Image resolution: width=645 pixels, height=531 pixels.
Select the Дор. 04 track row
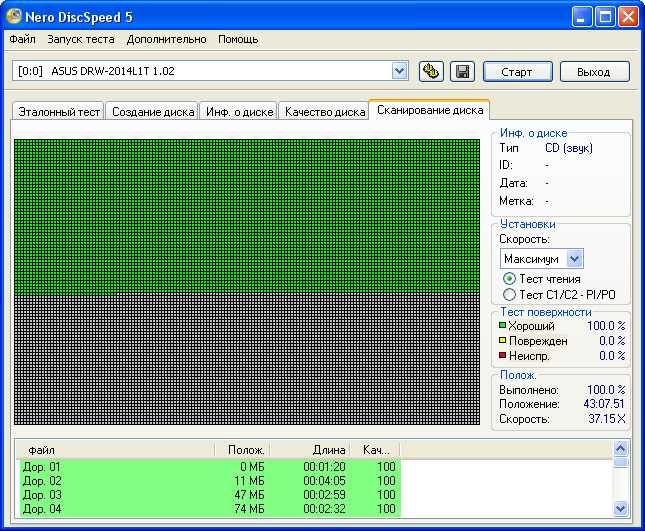pyautogui.click(x=210, y=509)
